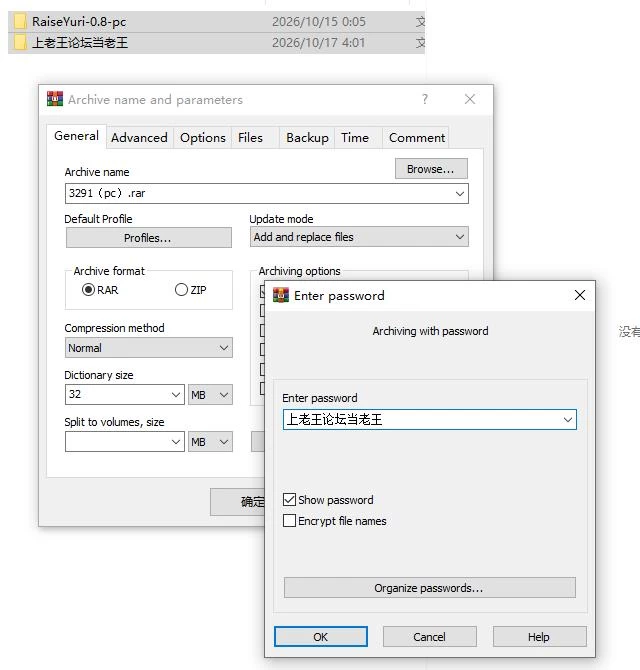This screenshot has height=670, width=640.
Task: Enable Encrypt file names
Action: click(x=289, y=520)
